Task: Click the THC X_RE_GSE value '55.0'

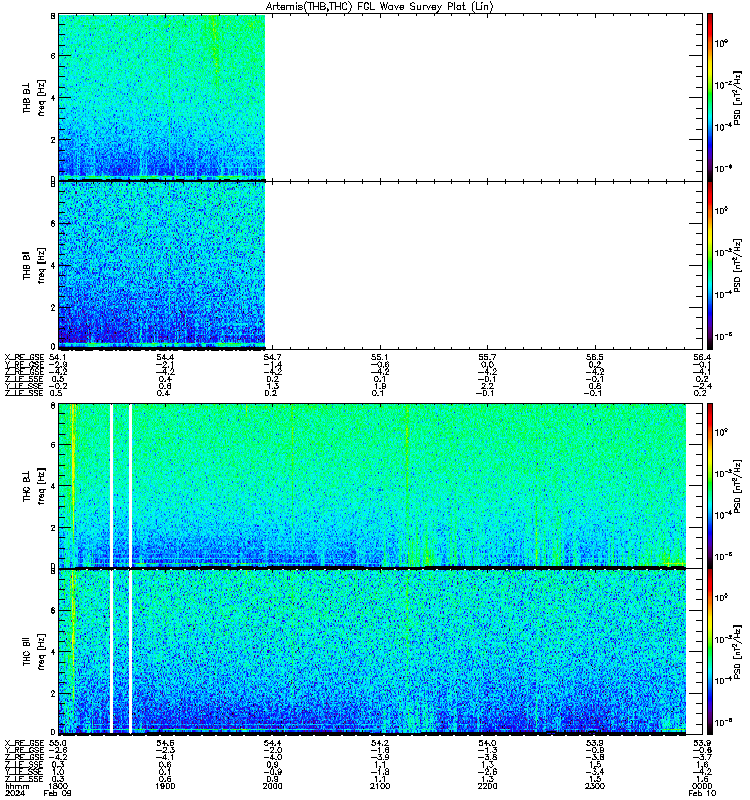Action: pyautogui.click(x=58, y=743)
